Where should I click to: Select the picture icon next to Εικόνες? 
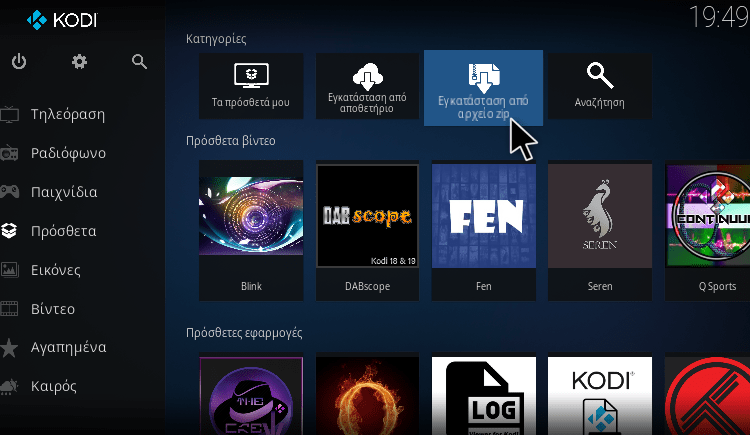point(10,270)
